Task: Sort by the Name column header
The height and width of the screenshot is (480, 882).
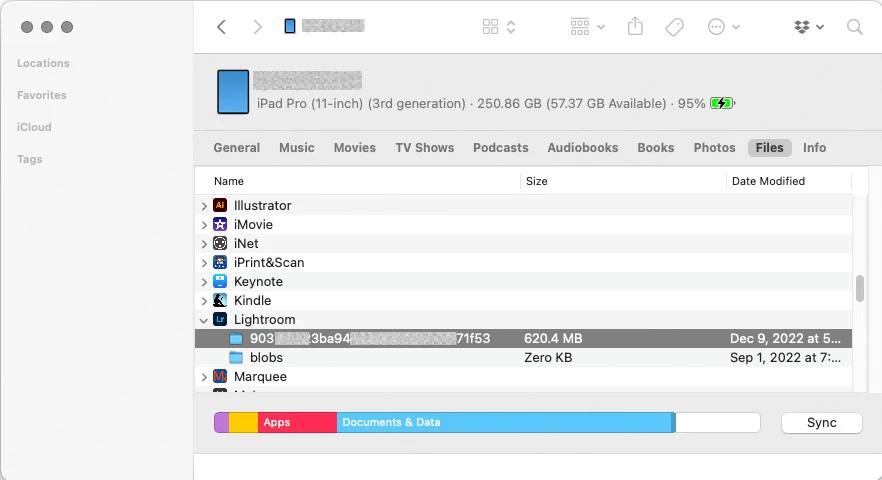Action: point(228,181)
